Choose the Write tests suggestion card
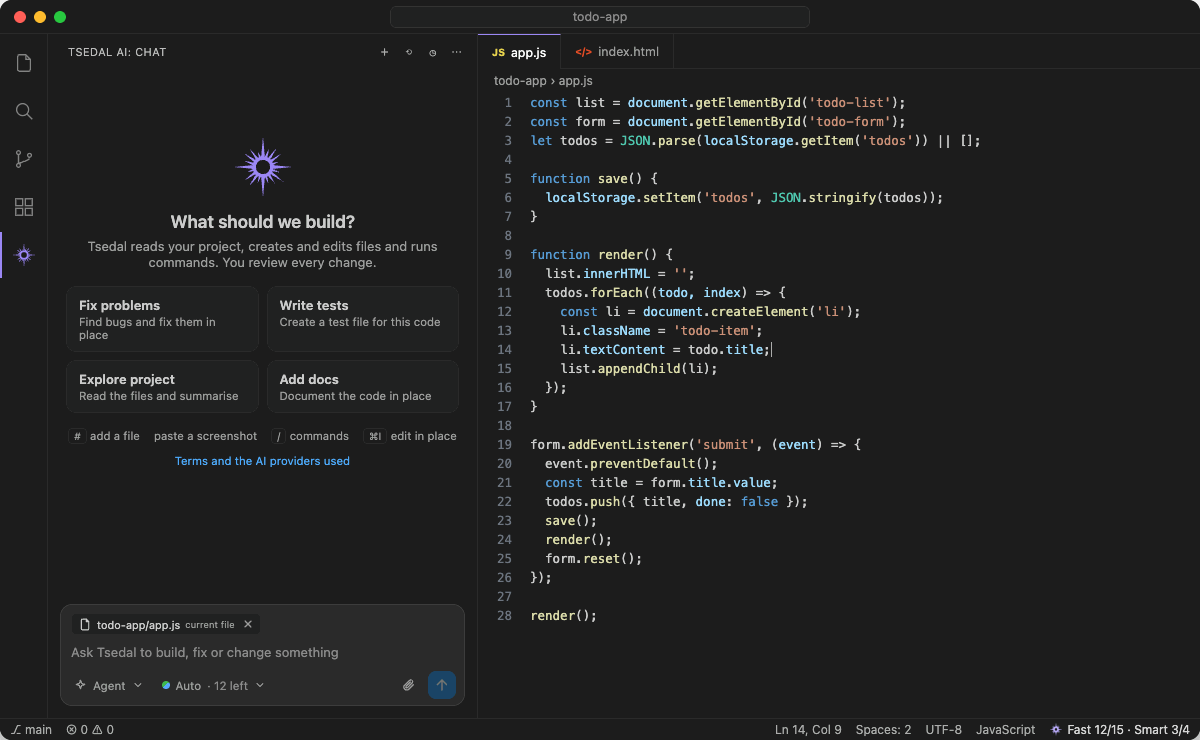Viewport: 1200px width, 740px height. click(x=363, y=319)
